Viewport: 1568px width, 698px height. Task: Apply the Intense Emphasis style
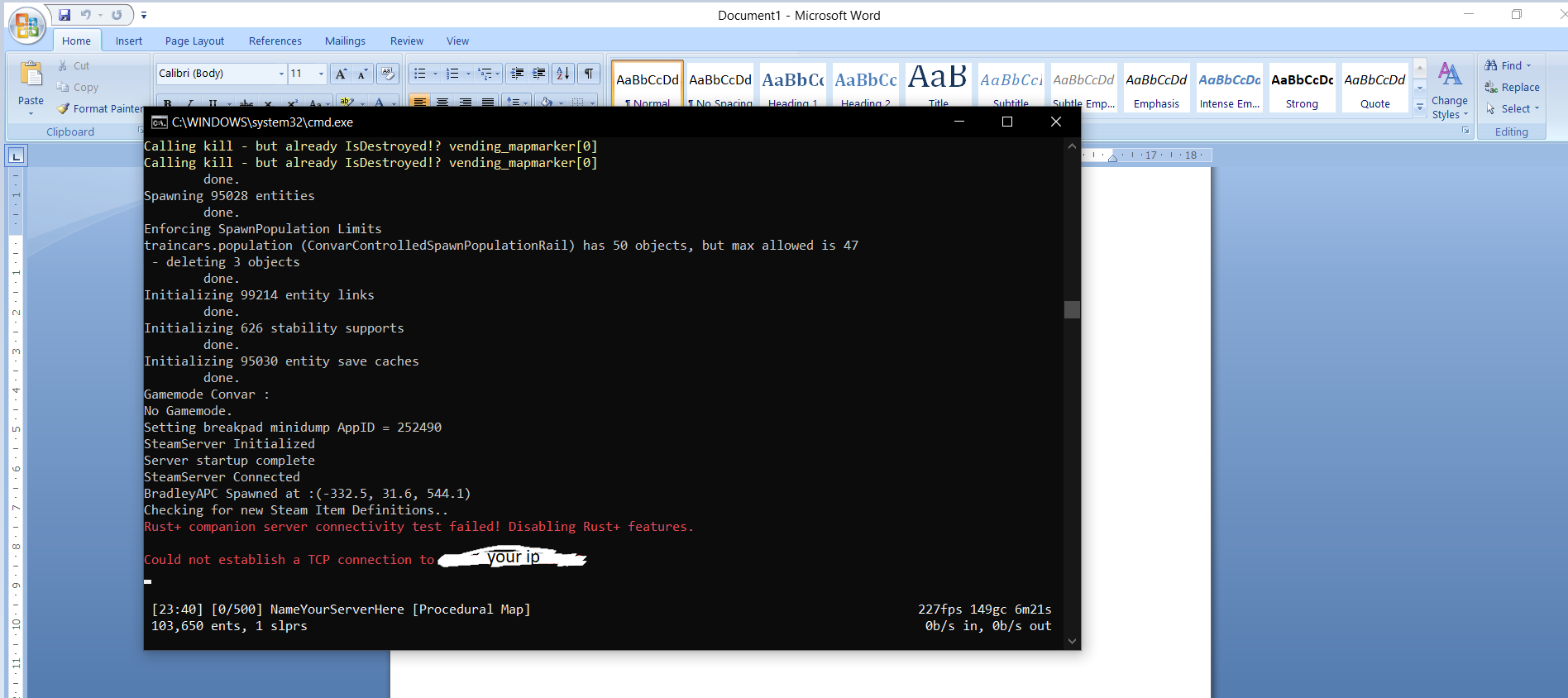click(1230, 87)
